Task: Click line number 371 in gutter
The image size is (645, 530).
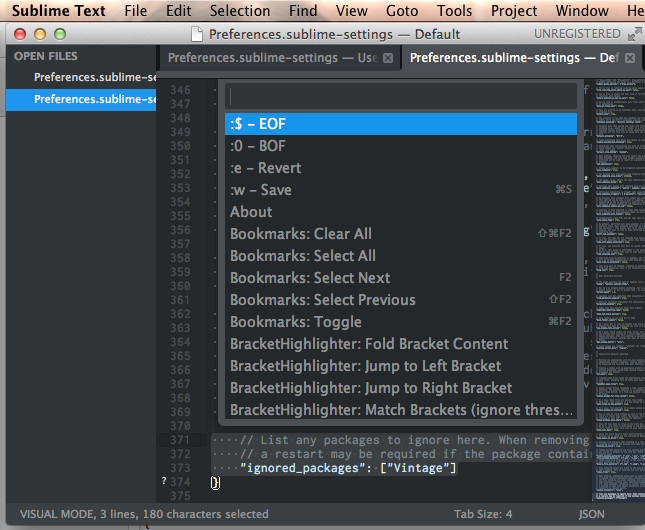Action: [180, 440]
